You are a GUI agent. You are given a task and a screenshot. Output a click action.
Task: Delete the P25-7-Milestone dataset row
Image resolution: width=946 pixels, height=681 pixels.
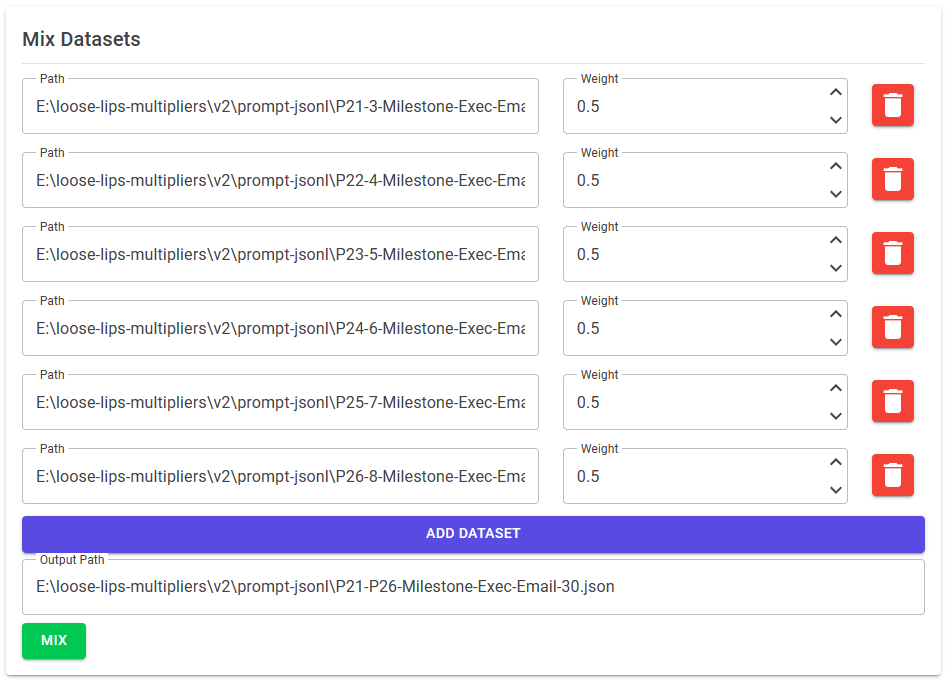click(892, 401)
